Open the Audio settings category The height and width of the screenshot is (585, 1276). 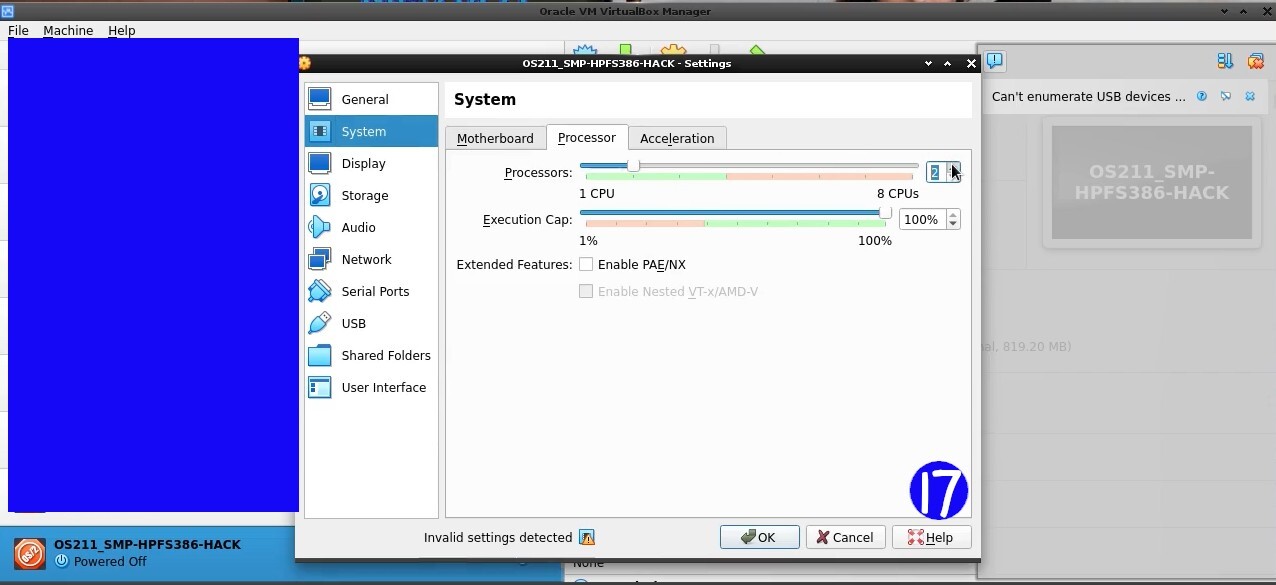[x=371, y=227]
